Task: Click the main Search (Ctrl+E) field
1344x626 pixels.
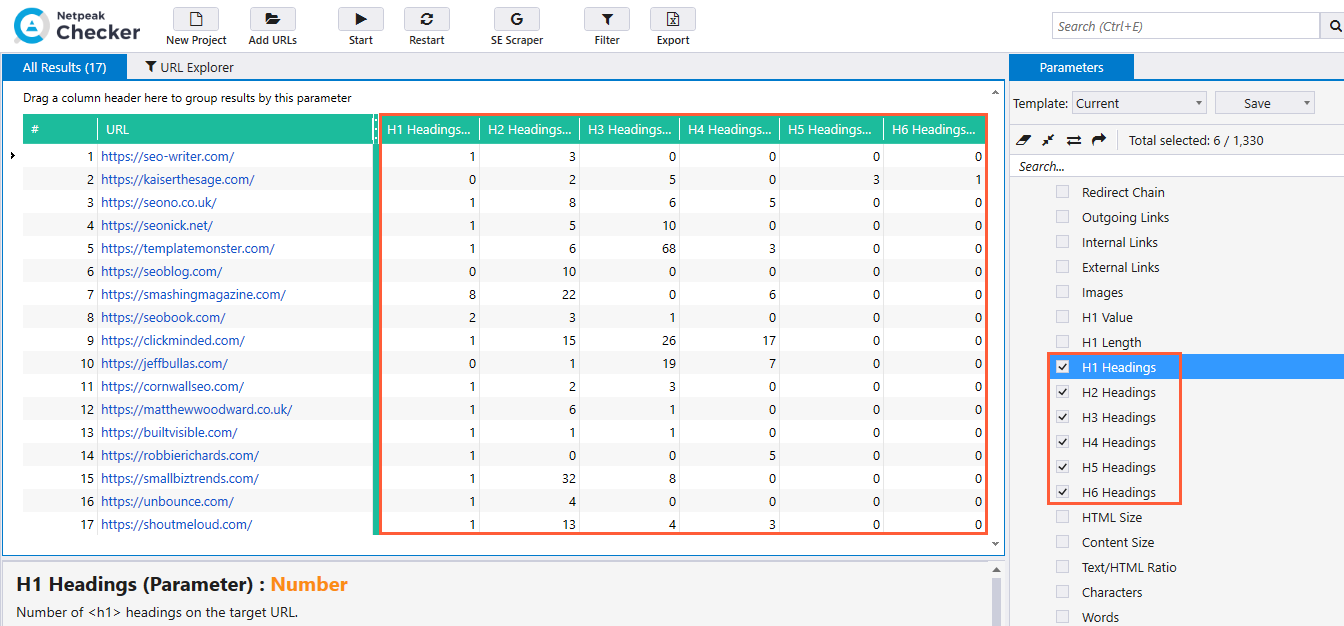Action: coord(1186,26)
